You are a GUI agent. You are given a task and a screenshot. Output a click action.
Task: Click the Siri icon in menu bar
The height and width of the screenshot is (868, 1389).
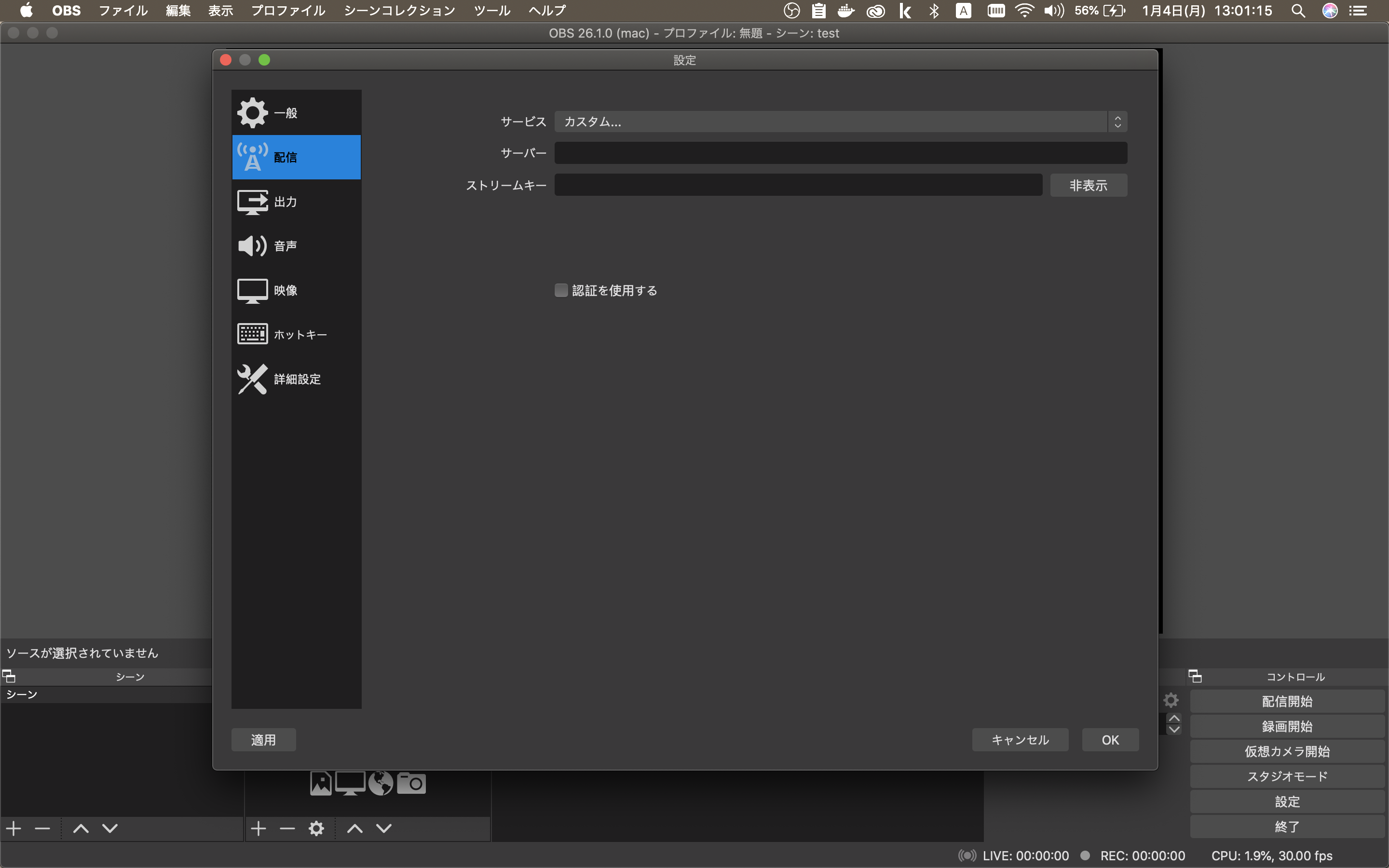(x=1330, y=11)
